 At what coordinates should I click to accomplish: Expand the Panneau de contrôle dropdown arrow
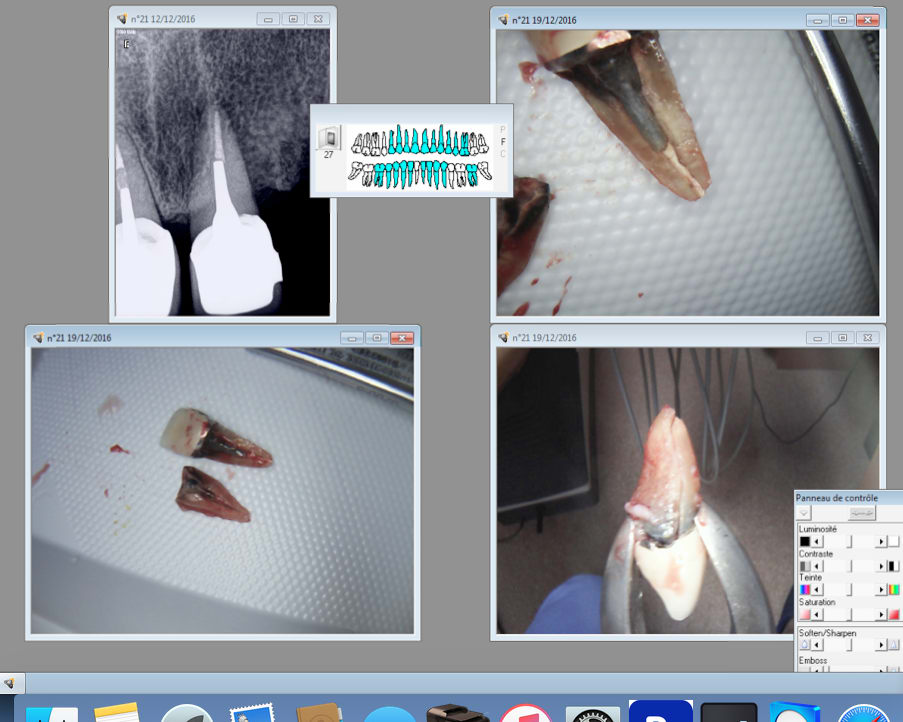point(805,513)
